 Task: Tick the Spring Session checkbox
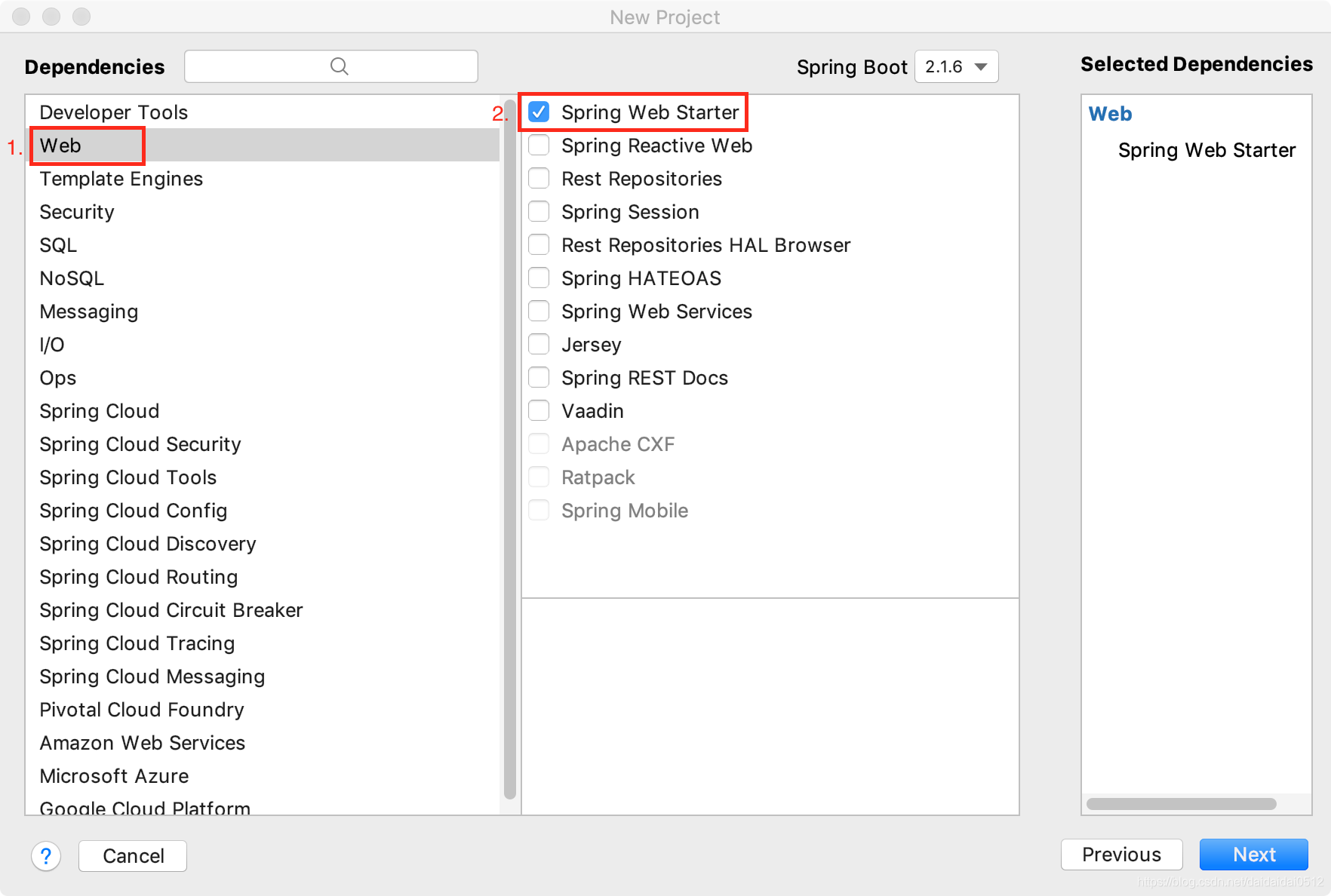(539, 211)
